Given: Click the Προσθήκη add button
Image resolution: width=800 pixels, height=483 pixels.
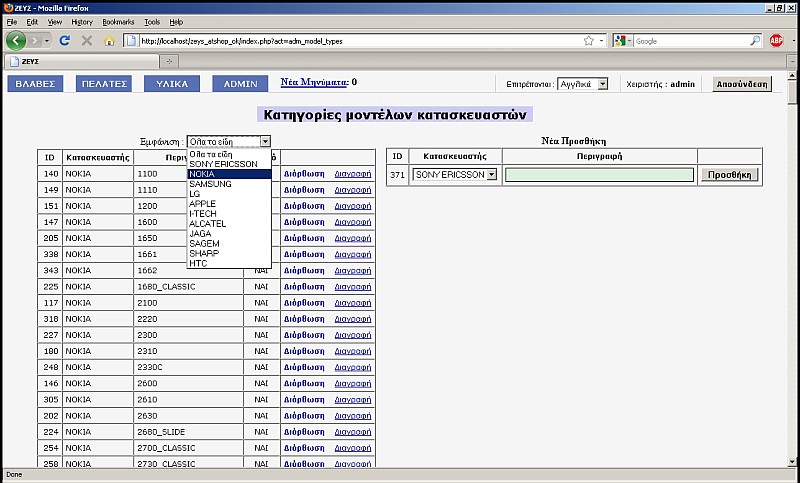Looking at the screenshot, I should click(x=730, y=175).
